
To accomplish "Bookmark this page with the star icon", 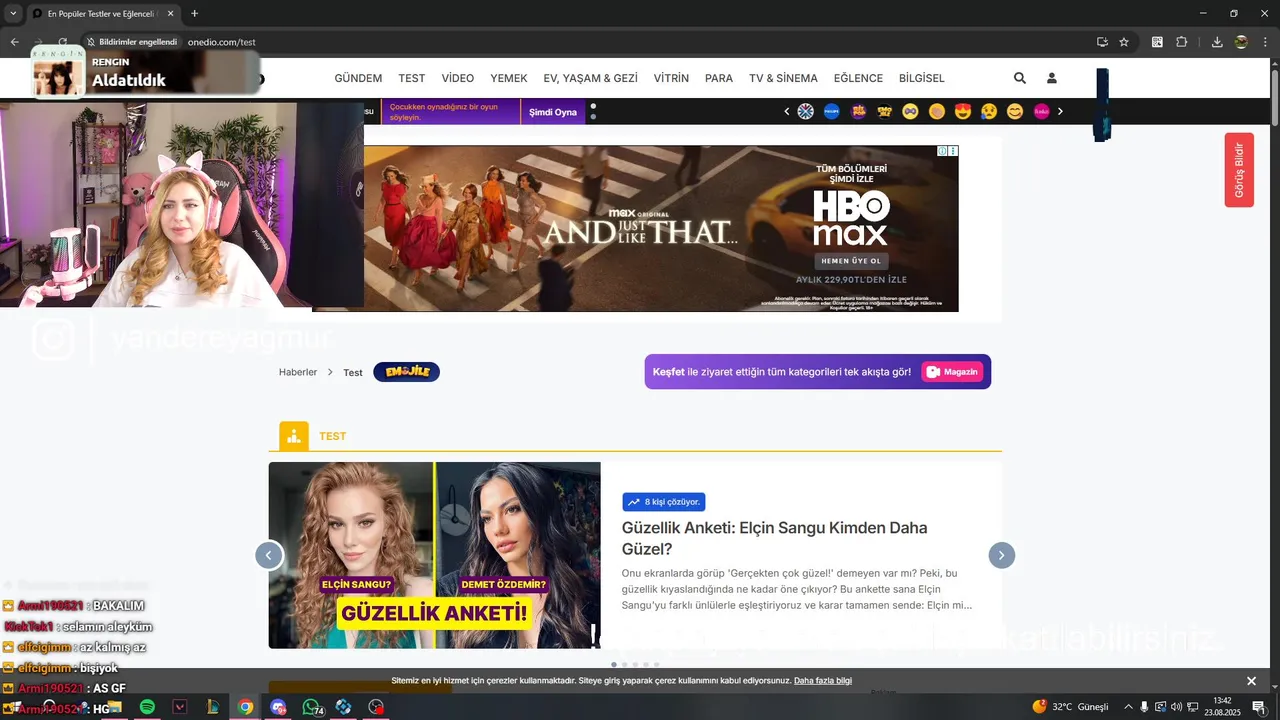I will (x=1124, y=42).
